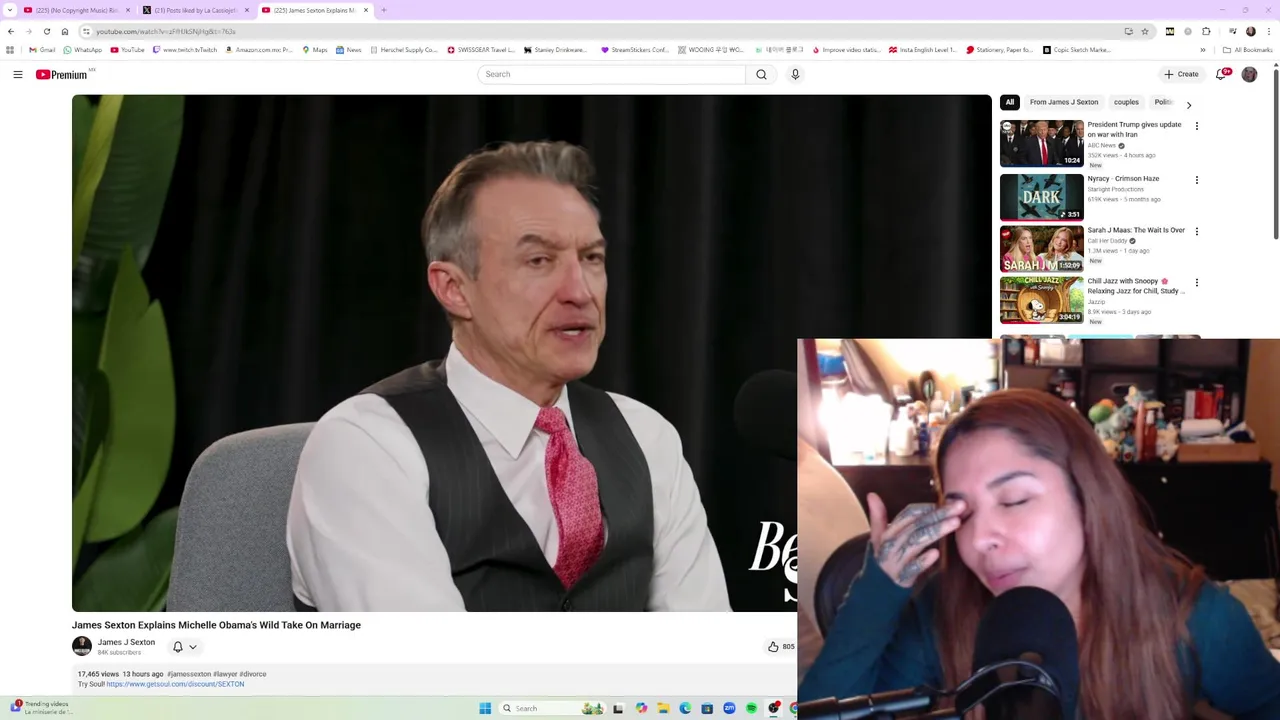Click Sarah J Maas: The Wait Is Over title
1280x720 pixels.
tap(1136, 230)
